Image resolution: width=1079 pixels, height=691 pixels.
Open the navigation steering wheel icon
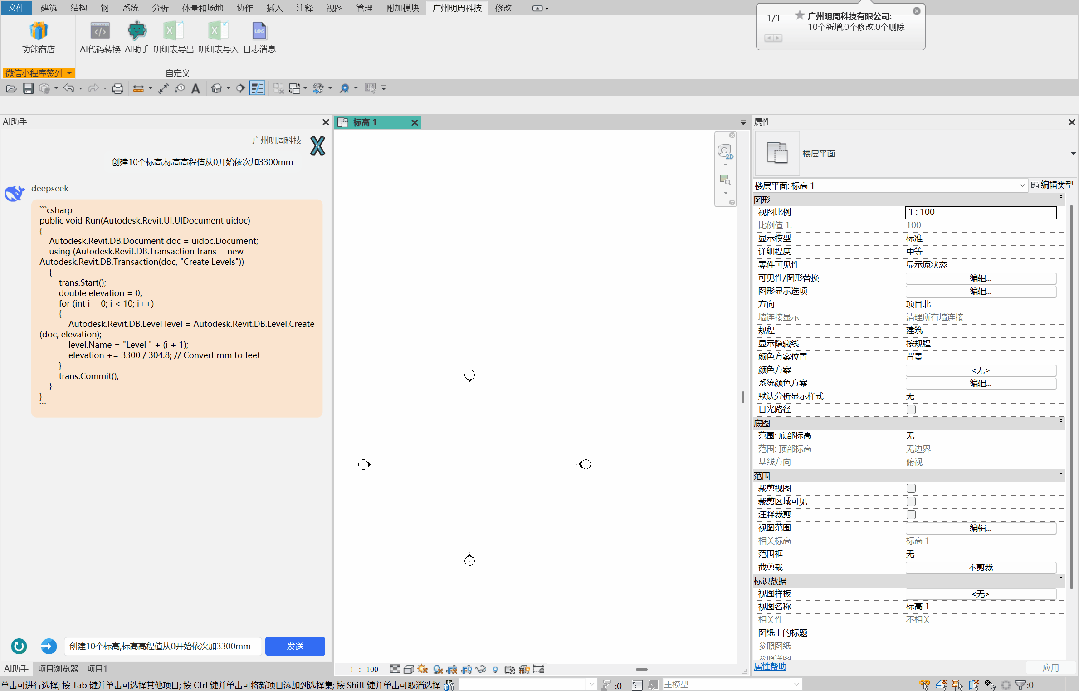725,152
